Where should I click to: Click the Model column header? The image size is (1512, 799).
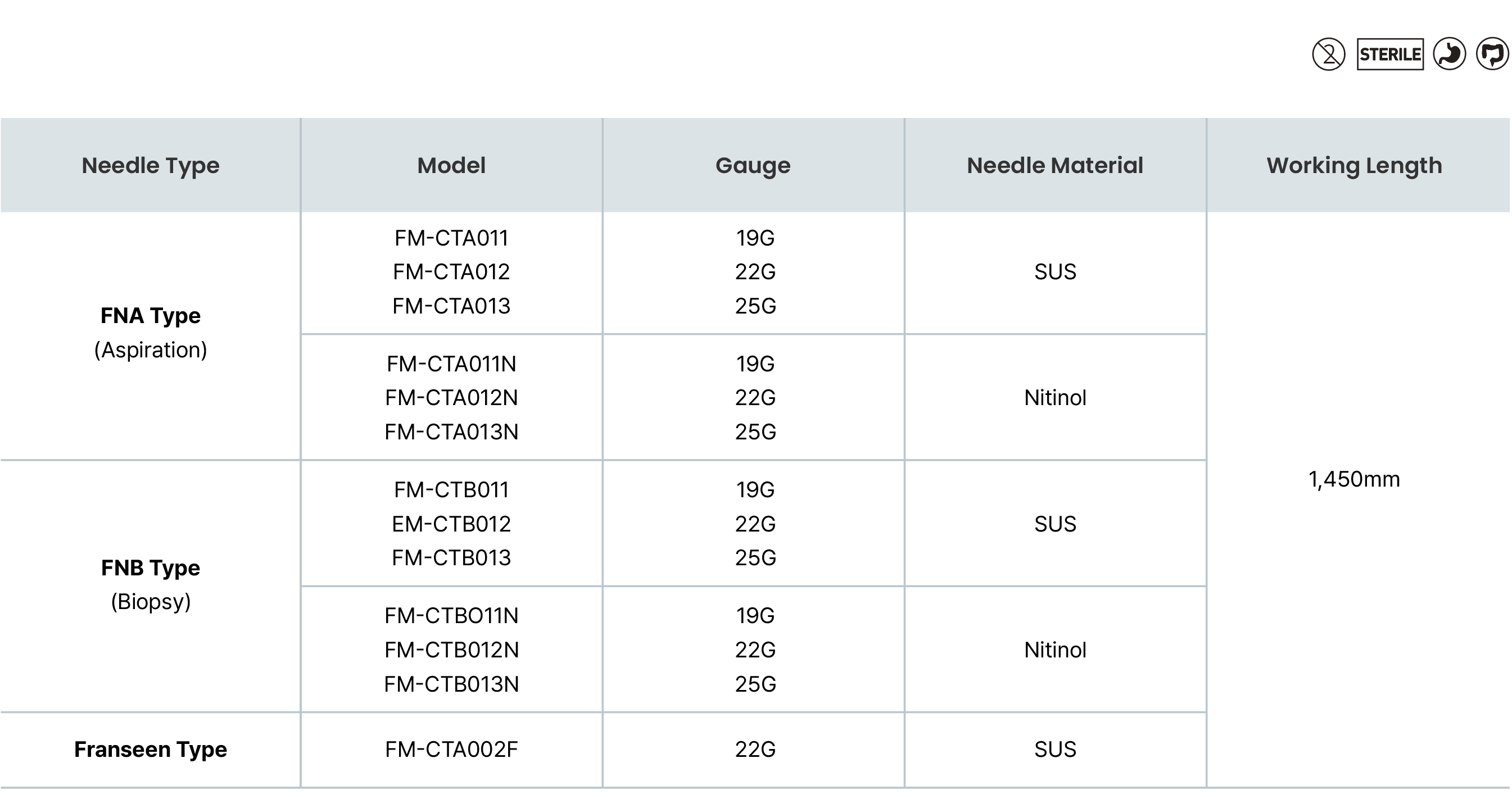point(451,165)
